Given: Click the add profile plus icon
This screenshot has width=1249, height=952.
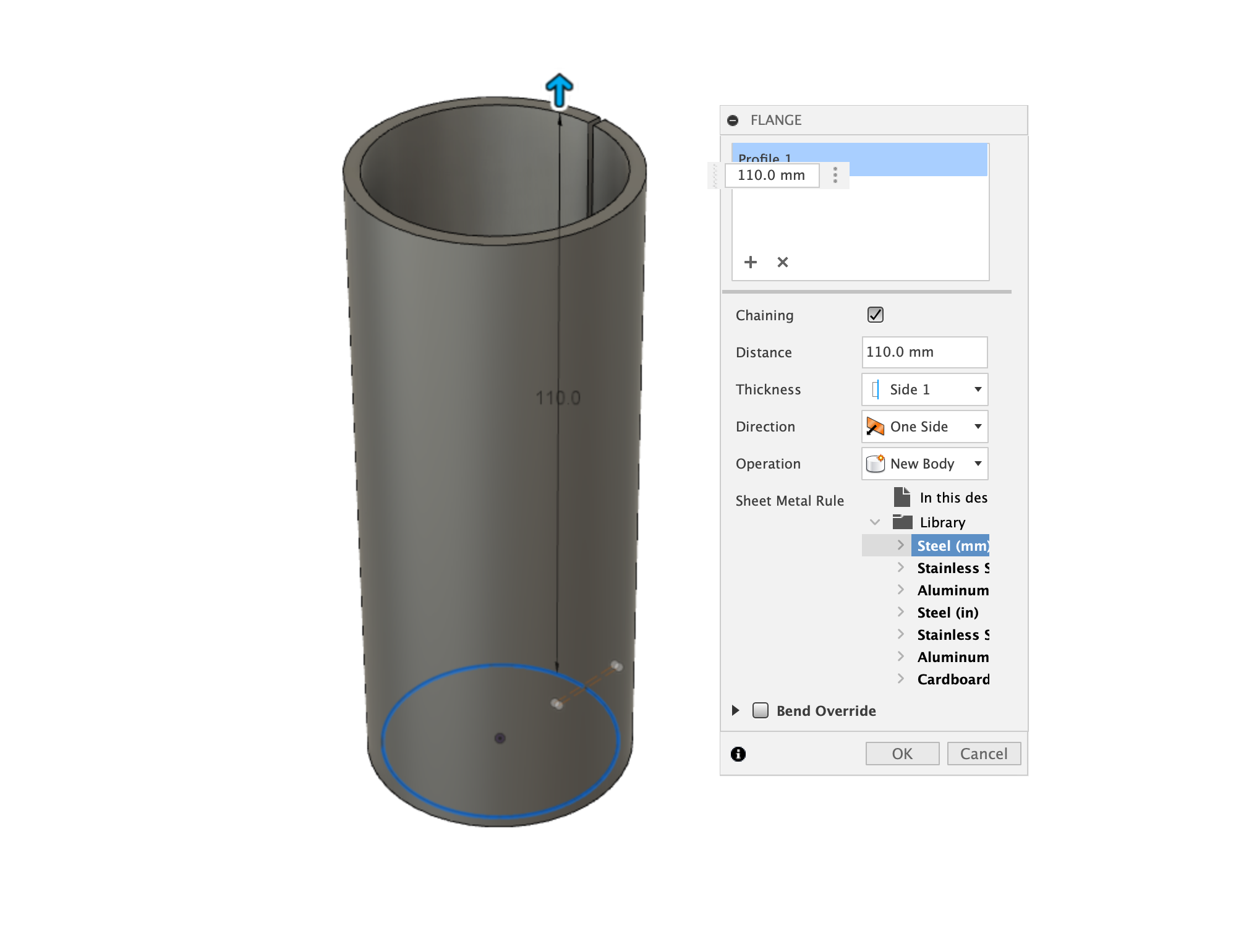Looking at the screenshot, I should tap(750, 262).
